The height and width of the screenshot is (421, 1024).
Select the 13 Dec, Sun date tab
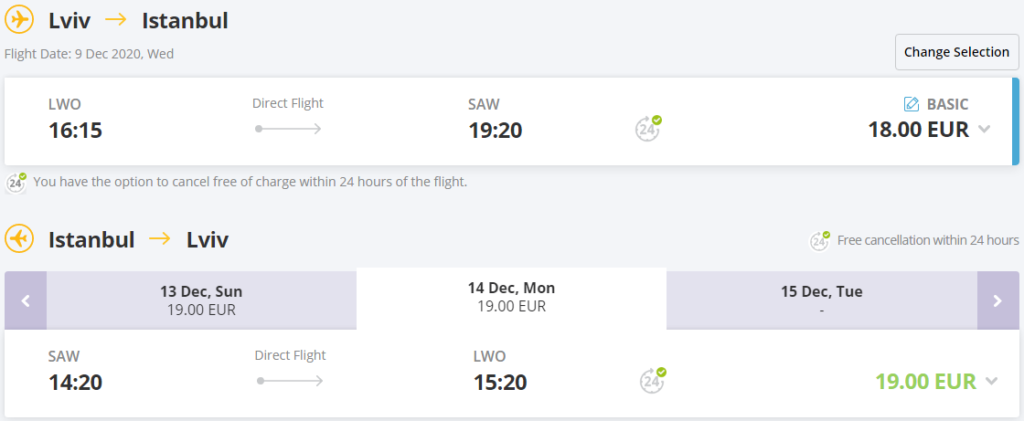point(201,300)
